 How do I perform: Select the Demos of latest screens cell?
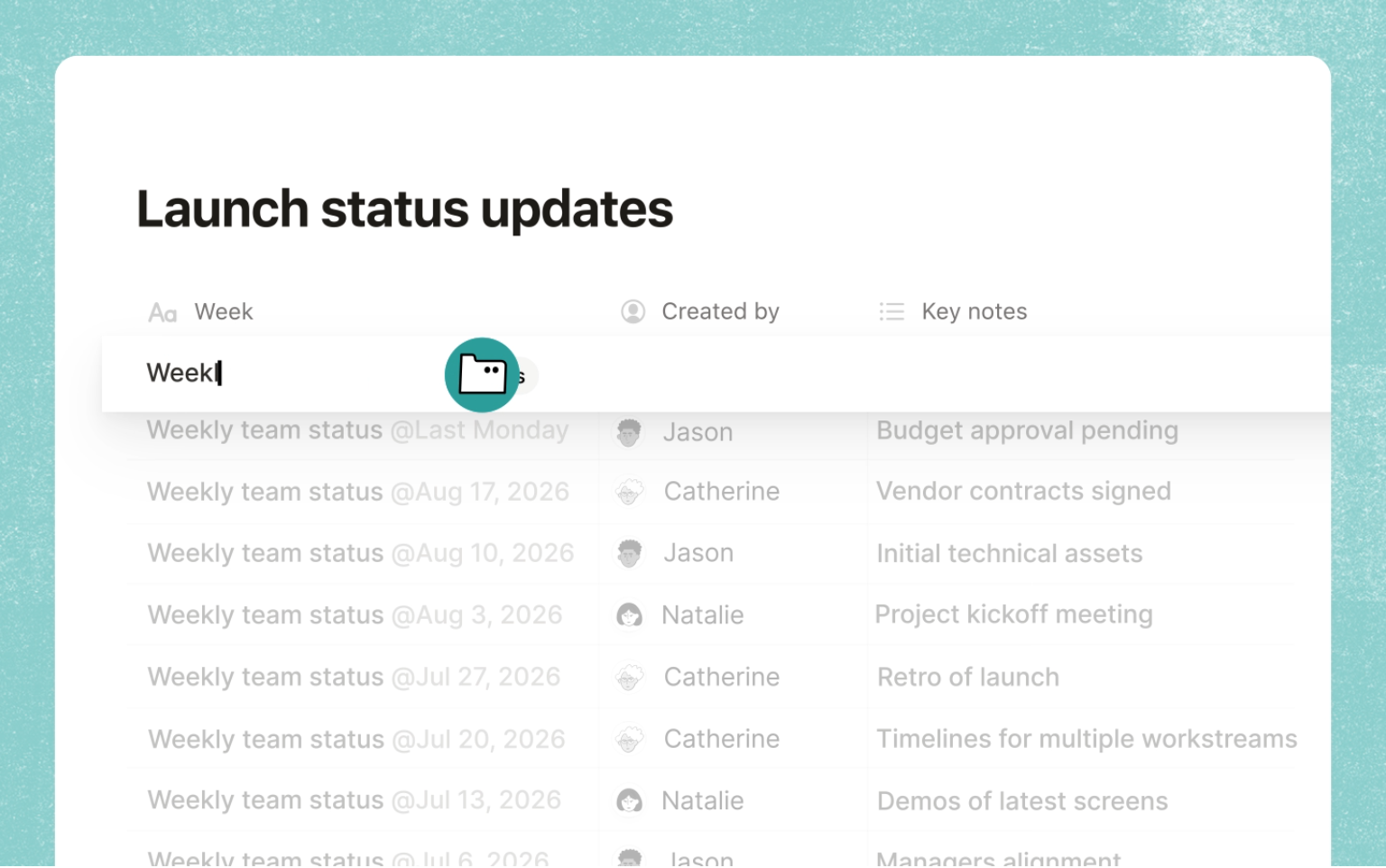pos(1022,801)
